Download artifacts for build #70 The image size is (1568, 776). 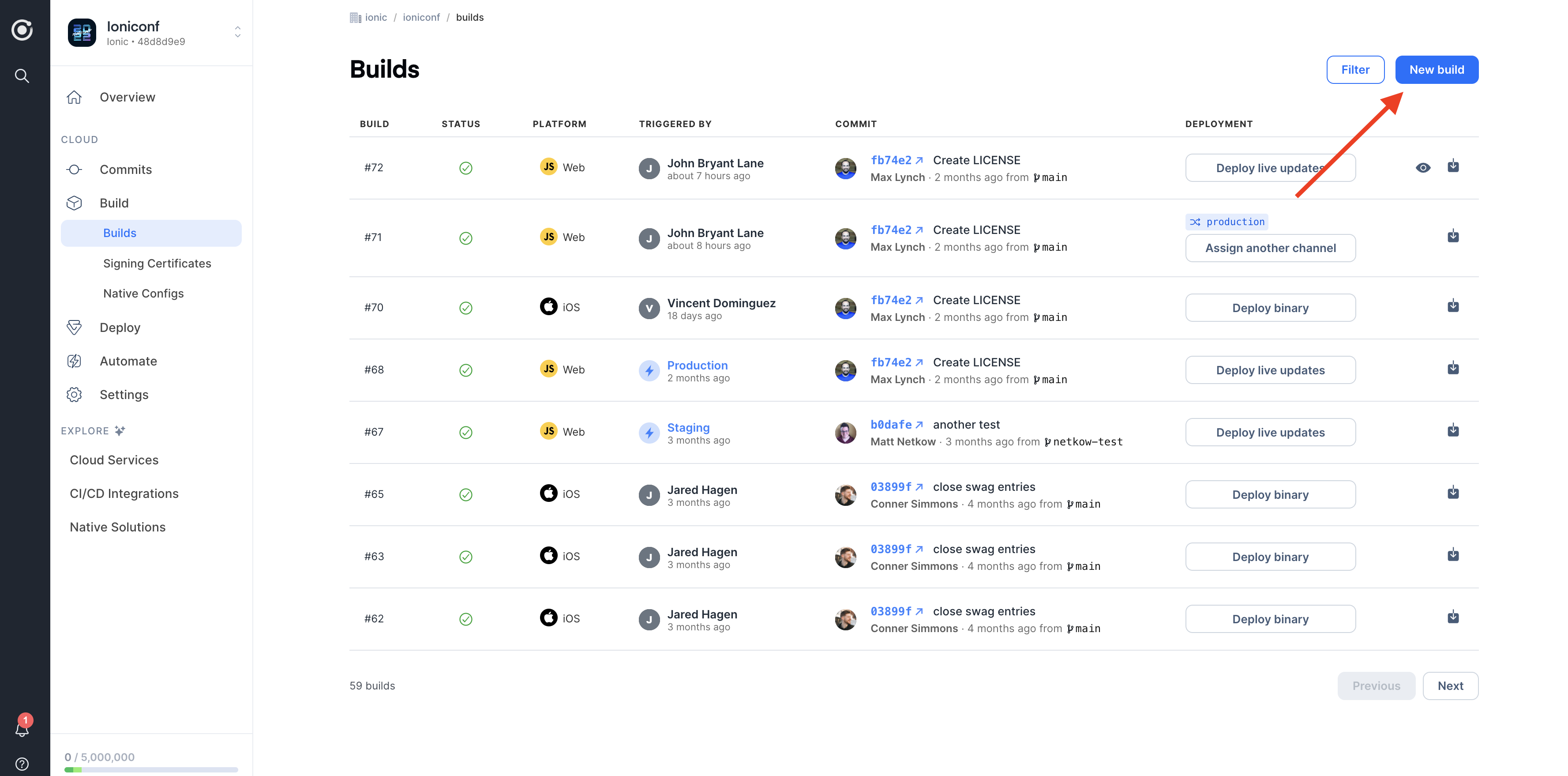[x=1453, y=306]
